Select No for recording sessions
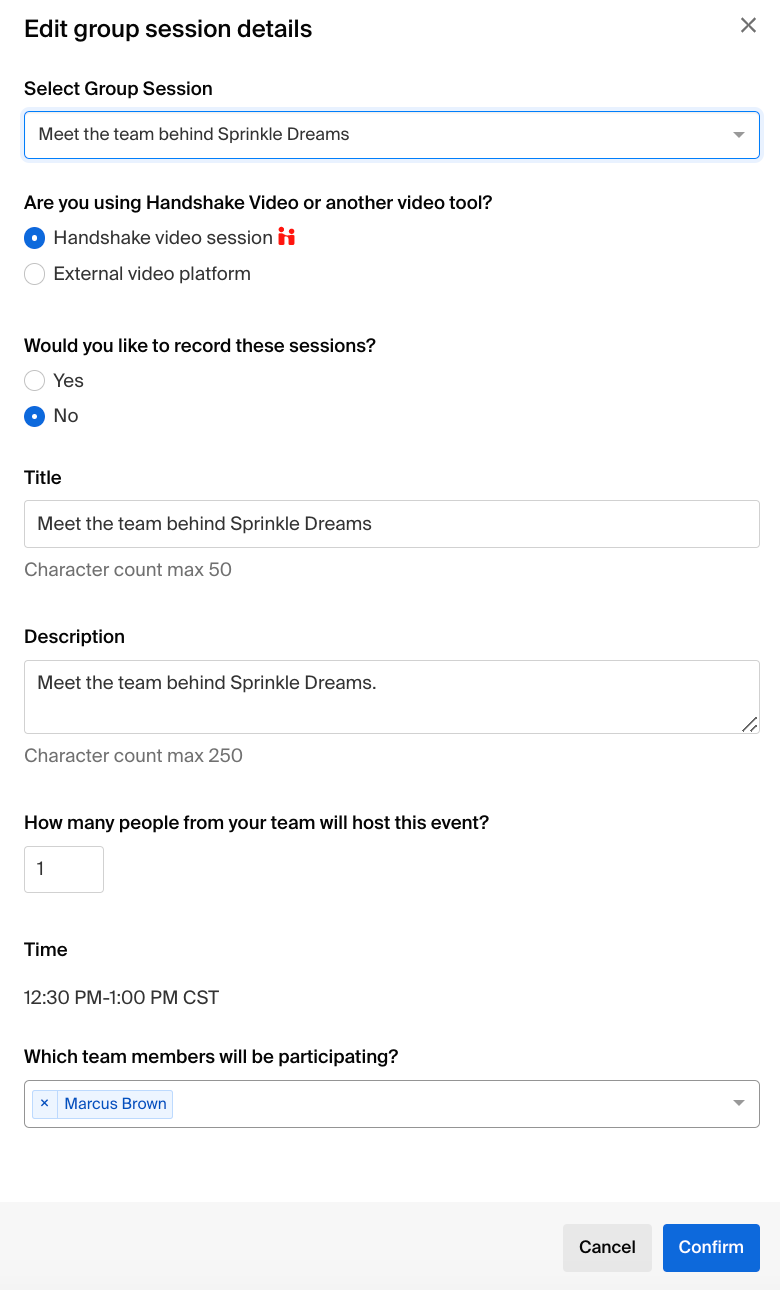The width and height of the screenshot is (780, 1290). point(33,416)
